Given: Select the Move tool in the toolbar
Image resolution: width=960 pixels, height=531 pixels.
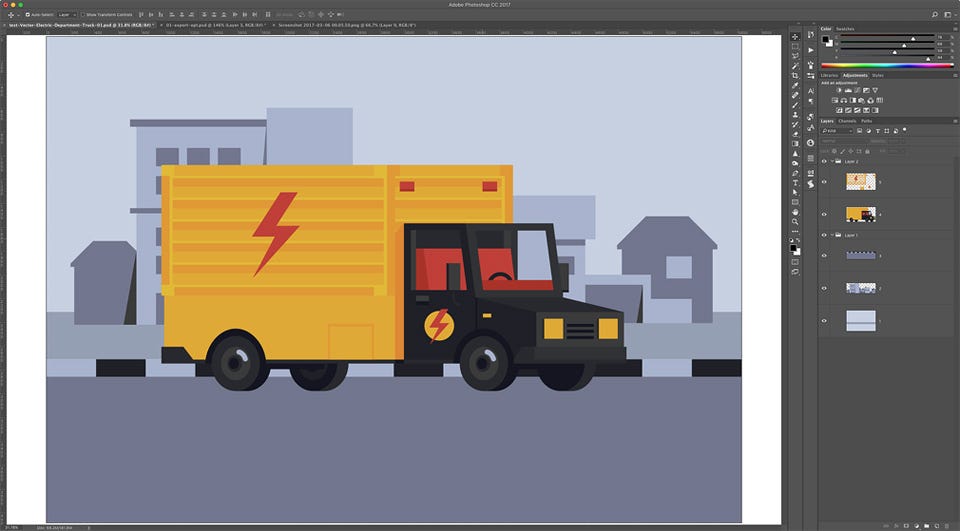Looking at the screenshot, I should 795,37.
